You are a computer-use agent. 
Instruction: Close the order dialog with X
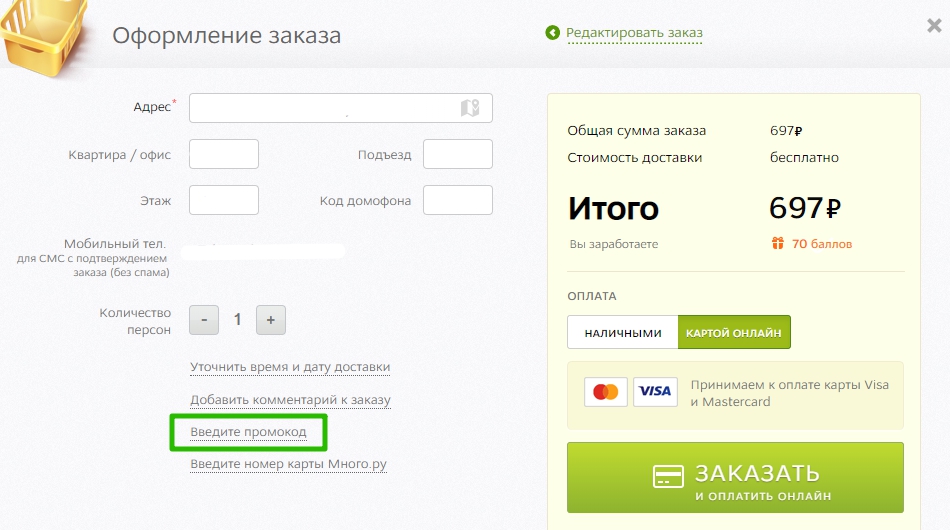tap(934, 27)
